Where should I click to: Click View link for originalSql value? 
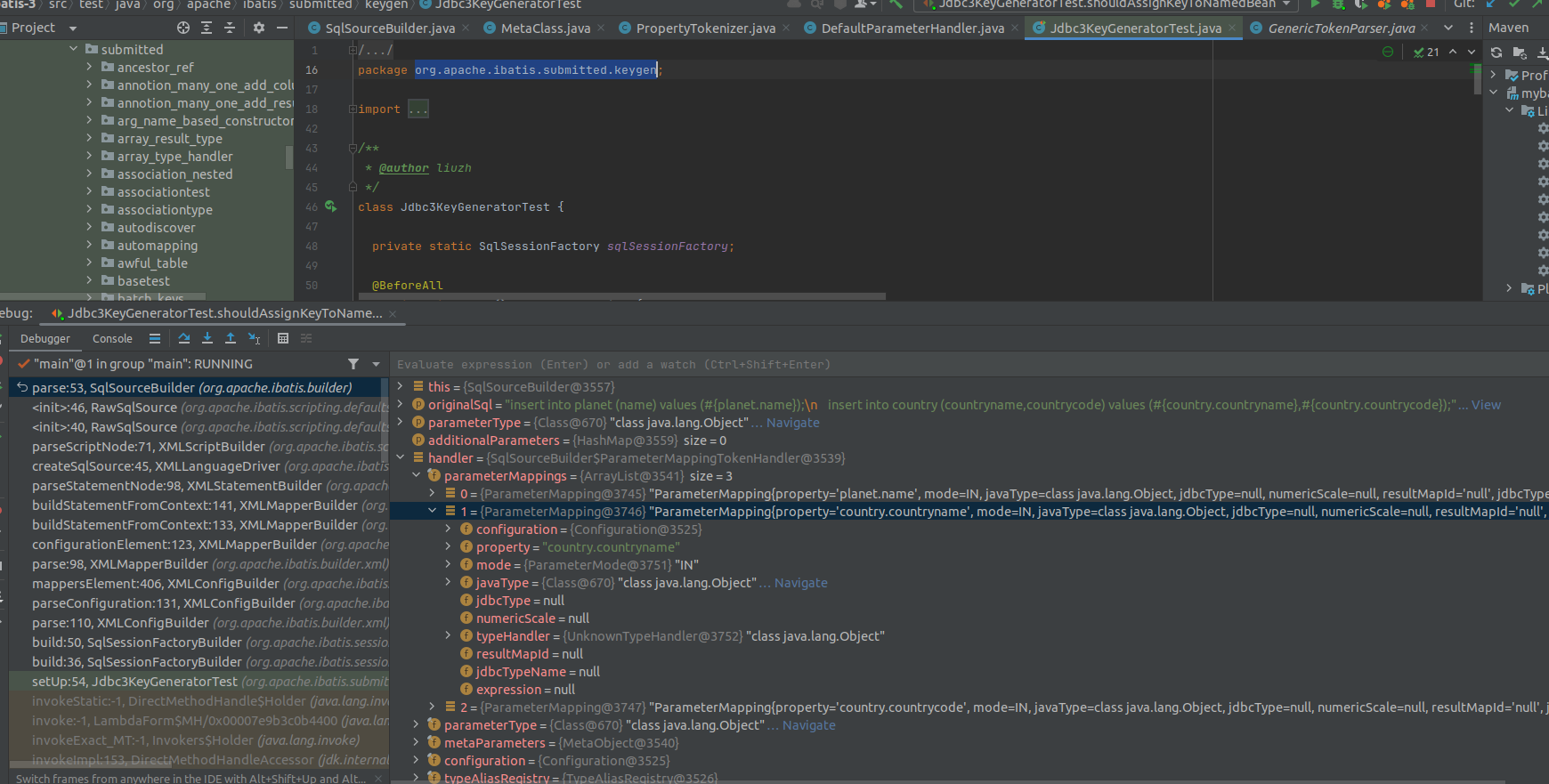[1486, 405]
